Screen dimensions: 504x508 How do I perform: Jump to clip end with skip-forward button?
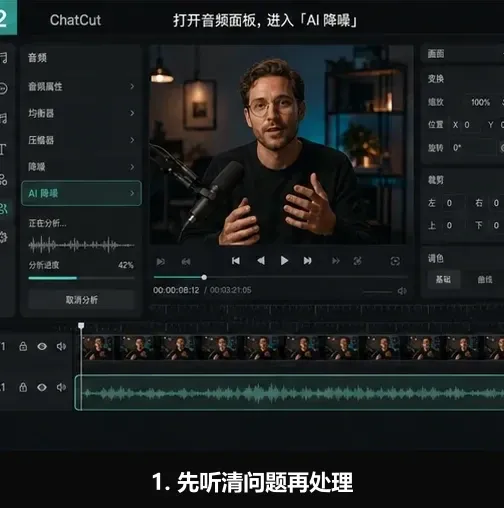coord(308,261)
